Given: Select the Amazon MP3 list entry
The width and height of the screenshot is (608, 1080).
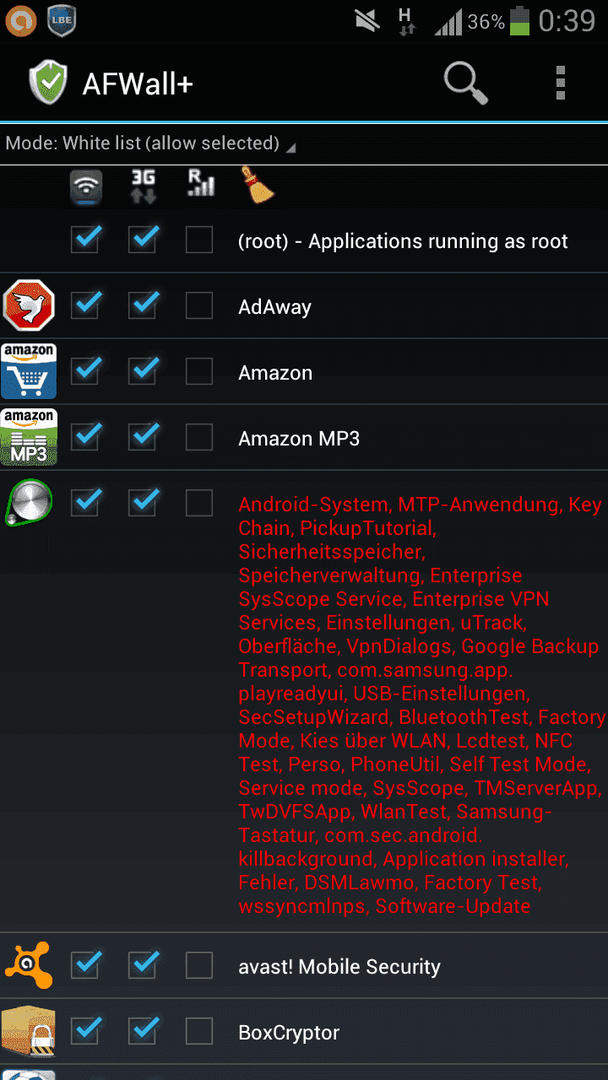Looking at the screenshot, I should [x=304, y=438].
